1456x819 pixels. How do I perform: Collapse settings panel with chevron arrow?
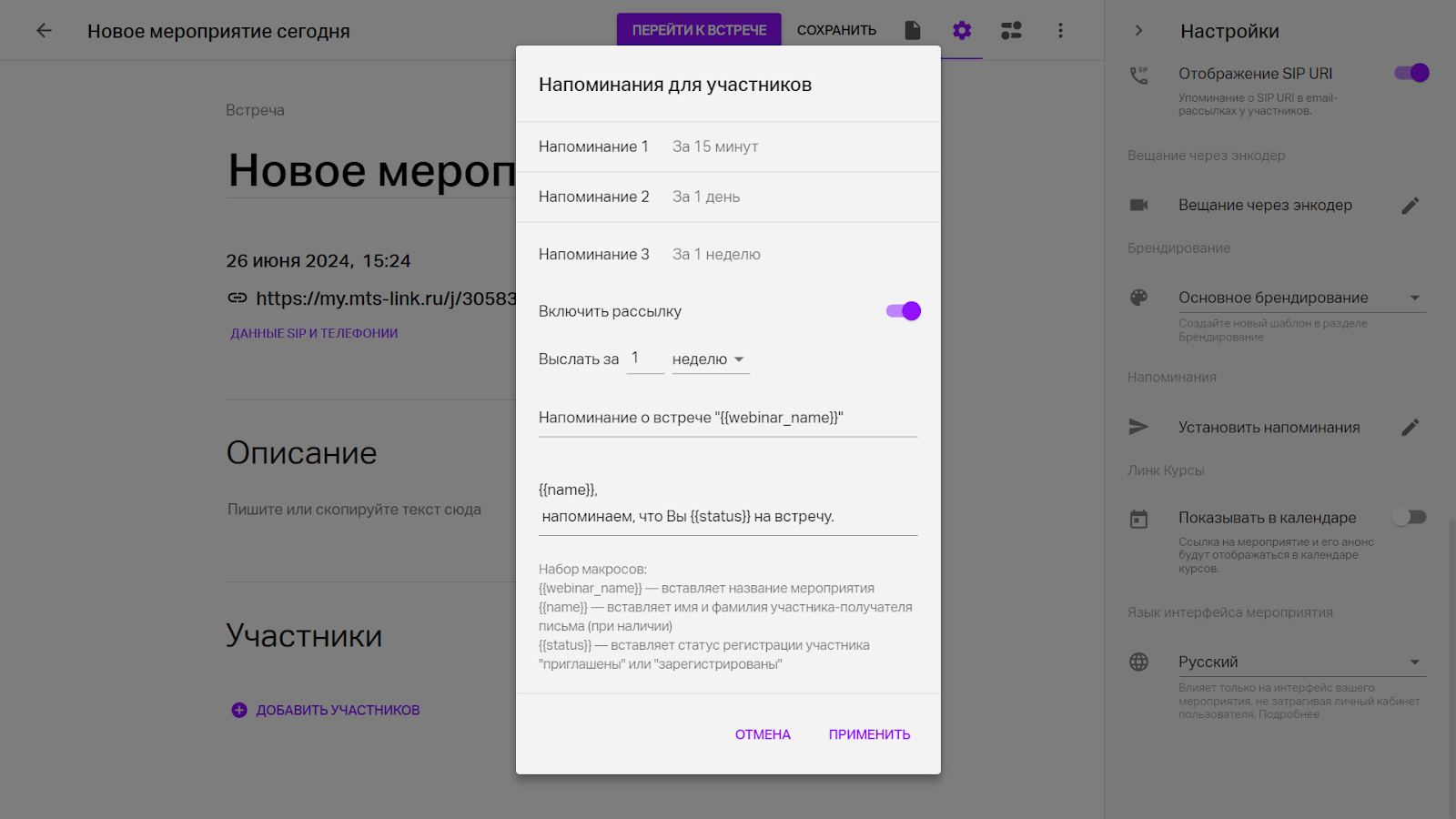pos(1138,31)
